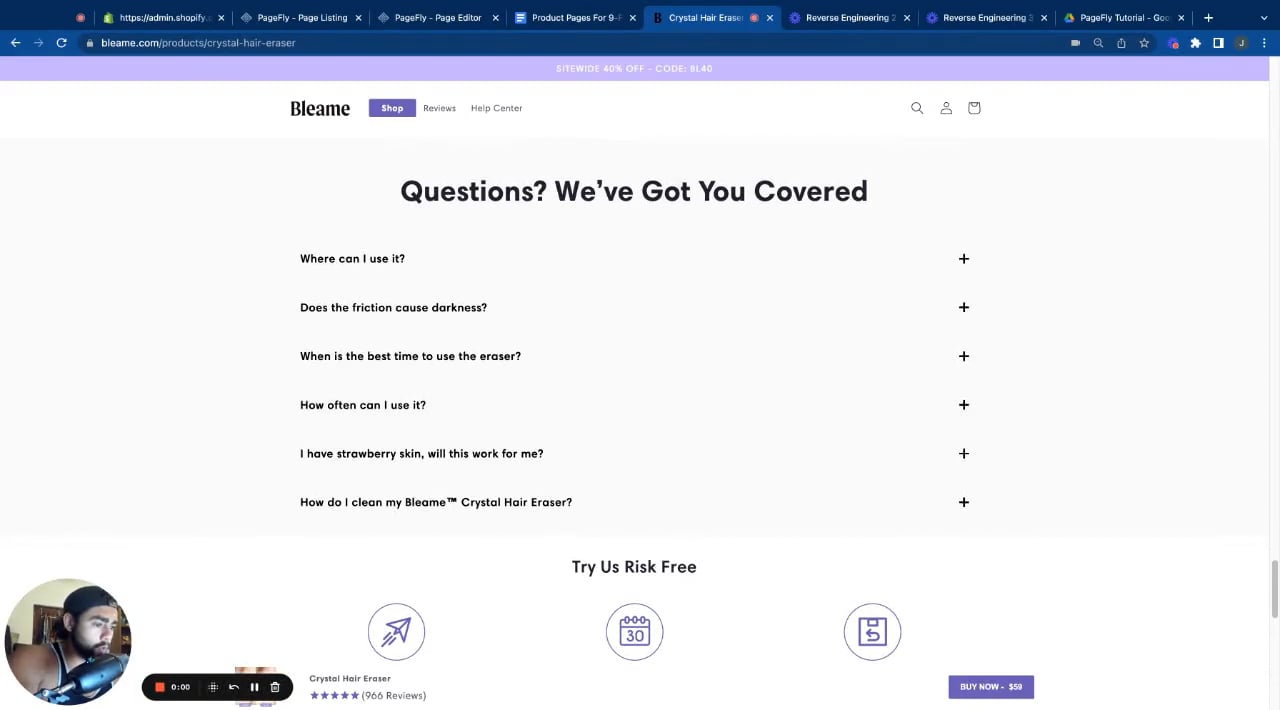Switch to the Product Pages For 9-F tab
The height and width of the screenshot is (710, 1280).
[575, 18]
